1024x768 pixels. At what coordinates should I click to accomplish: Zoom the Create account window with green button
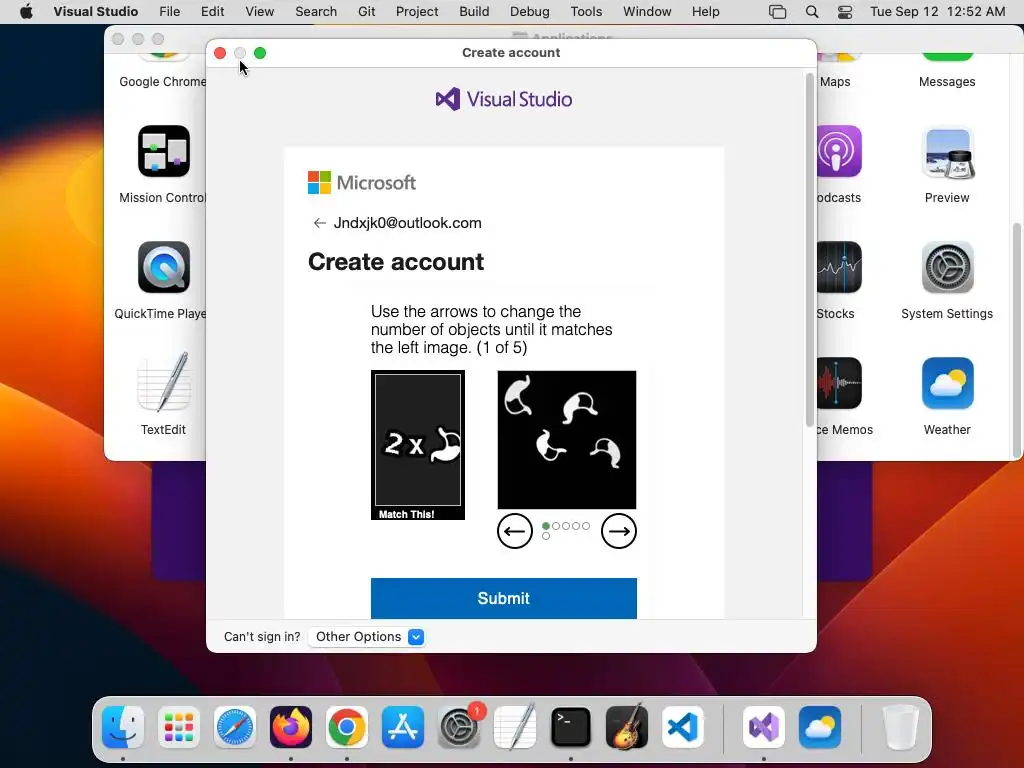point(260,53)
